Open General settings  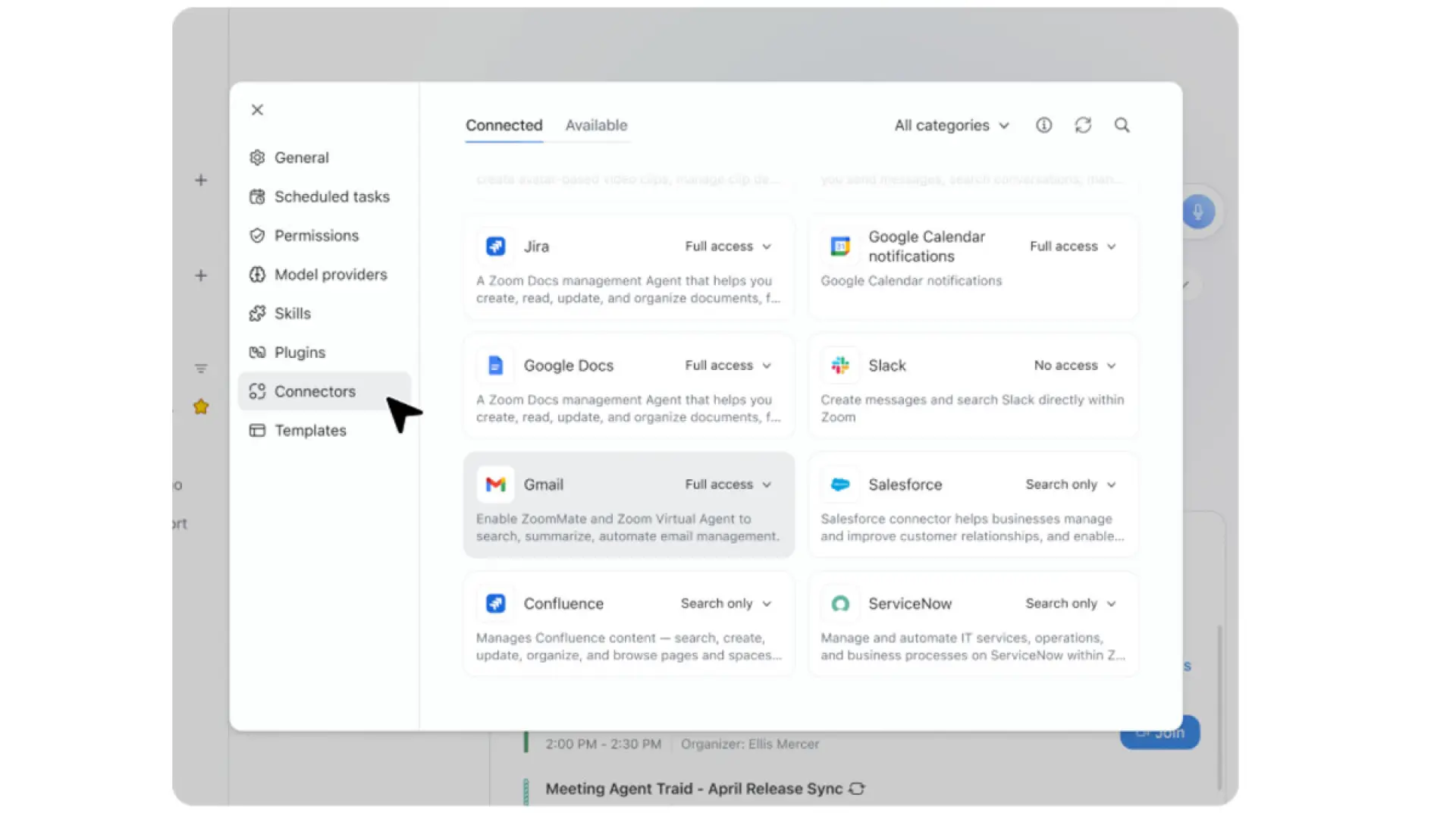(325, 158)
